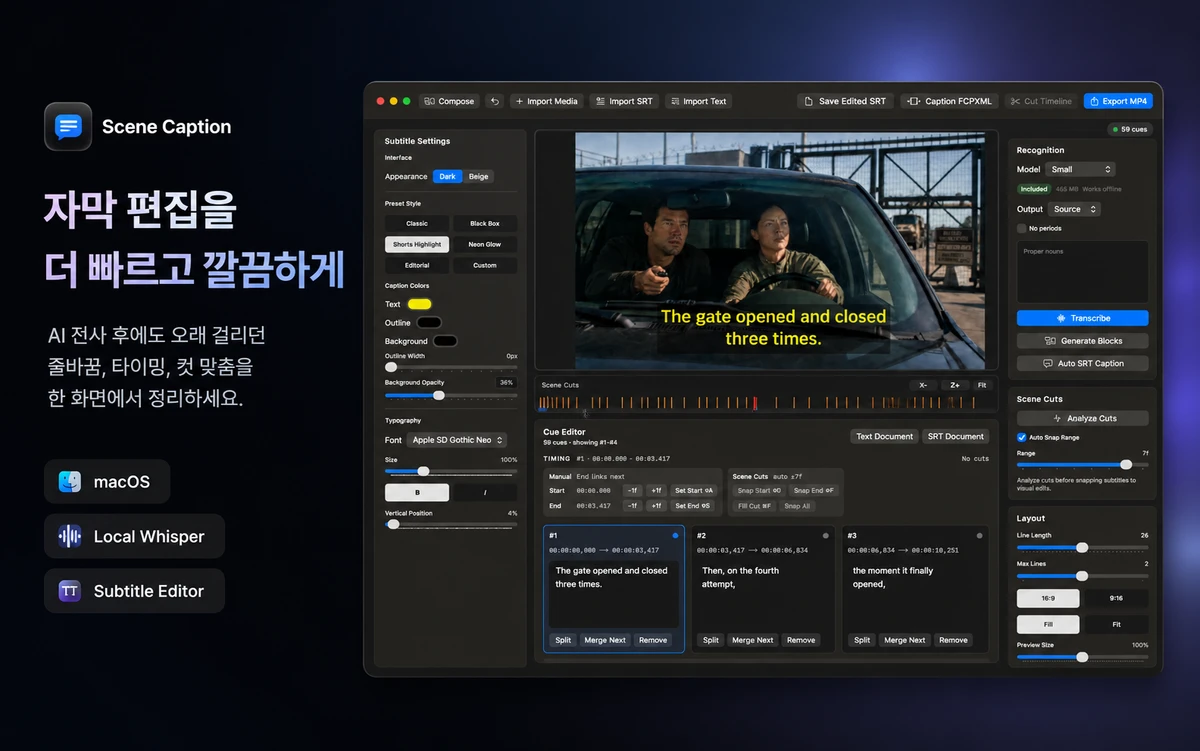Screen dimensions: 1200x751
Task: Click the Subtitle Editor TT icon
Action: coord(70,591)
